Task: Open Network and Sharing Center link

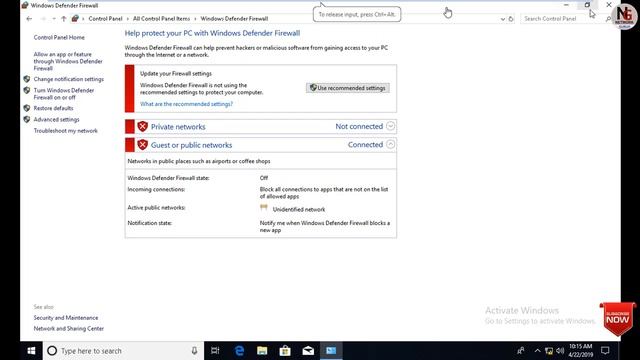Action: [69, 329]
